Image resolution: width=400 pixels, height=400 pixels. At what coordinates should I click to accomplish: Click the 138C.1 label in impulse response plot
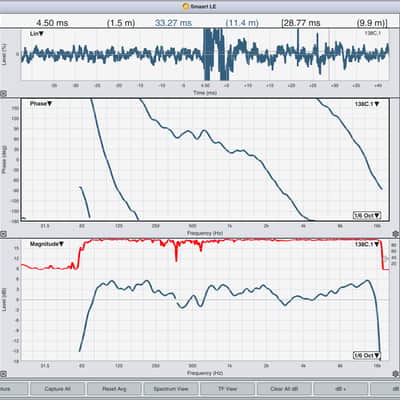[372, 33]
